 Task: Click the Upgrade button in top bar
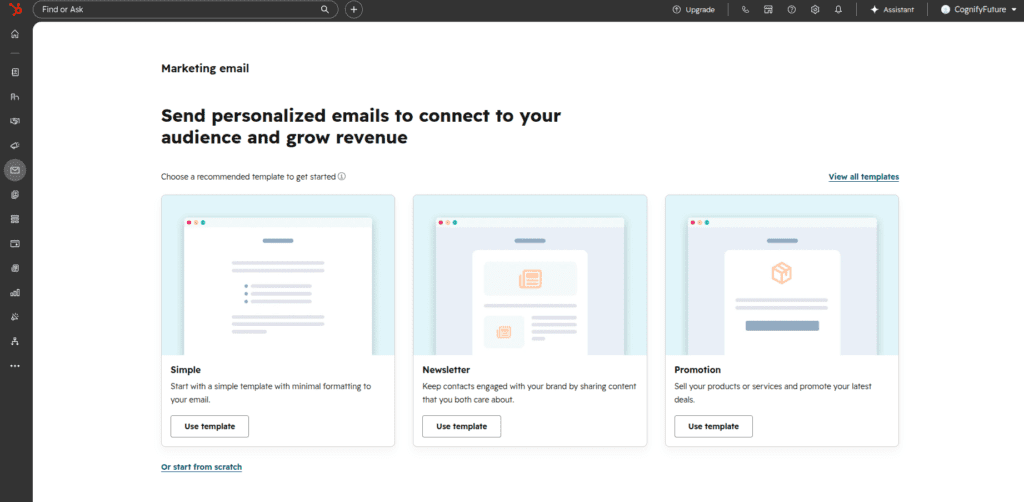coord(694,10)
